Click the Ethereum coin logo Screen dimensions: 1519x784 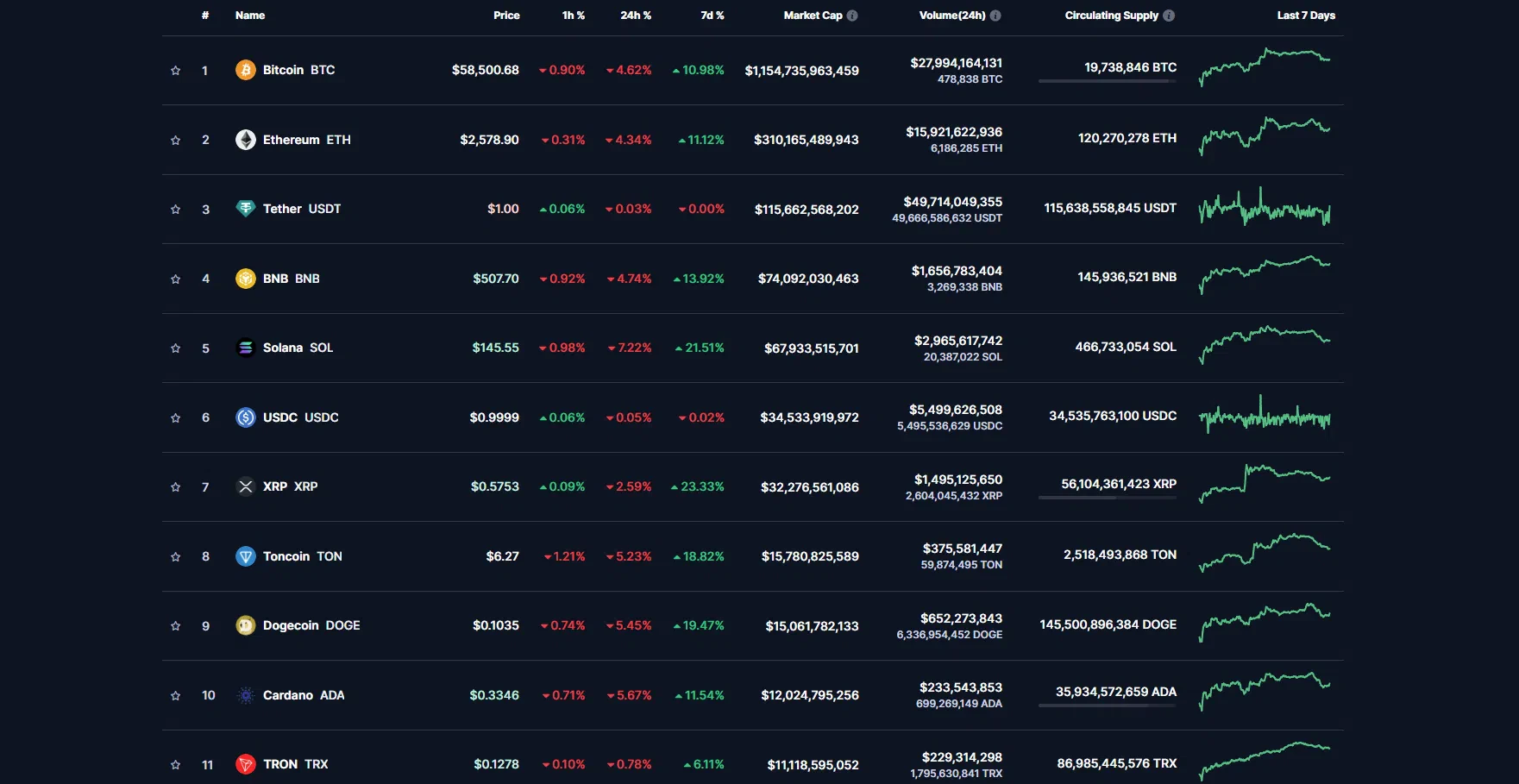tap(246, 140)
